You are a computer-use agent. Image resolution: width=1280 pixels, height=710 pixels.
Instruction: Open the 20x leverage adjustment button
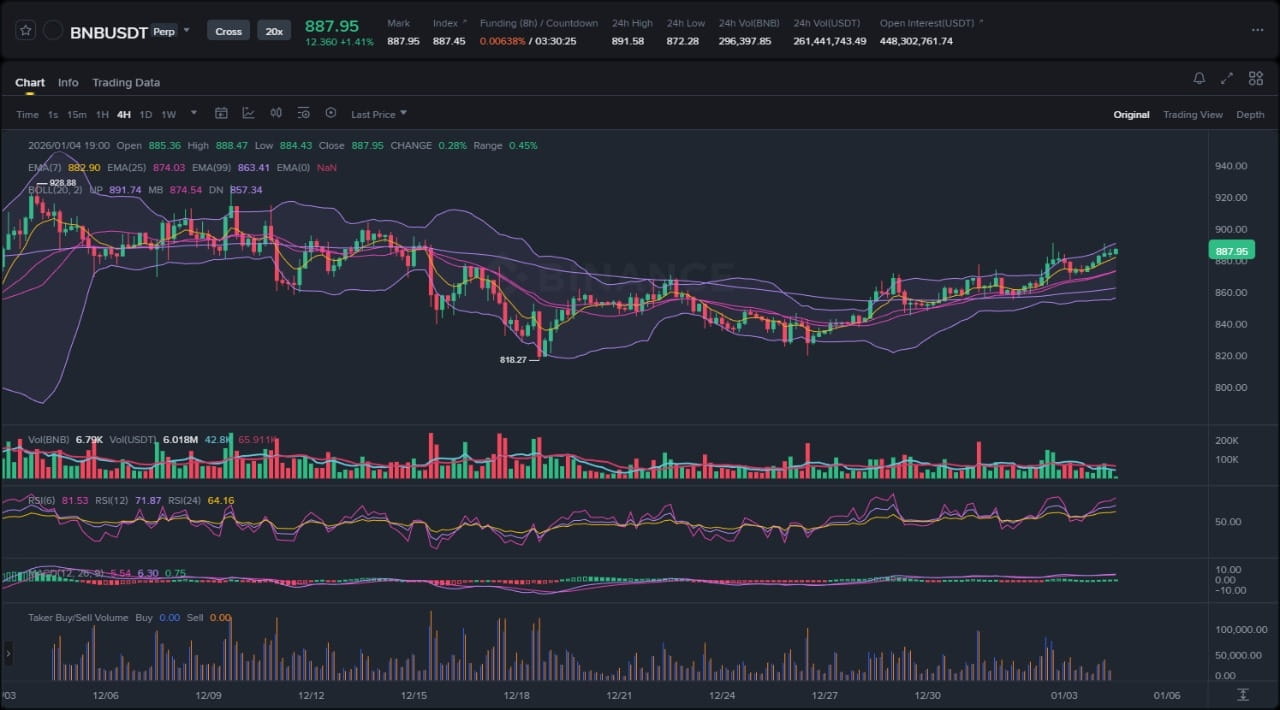coord(272,31)
